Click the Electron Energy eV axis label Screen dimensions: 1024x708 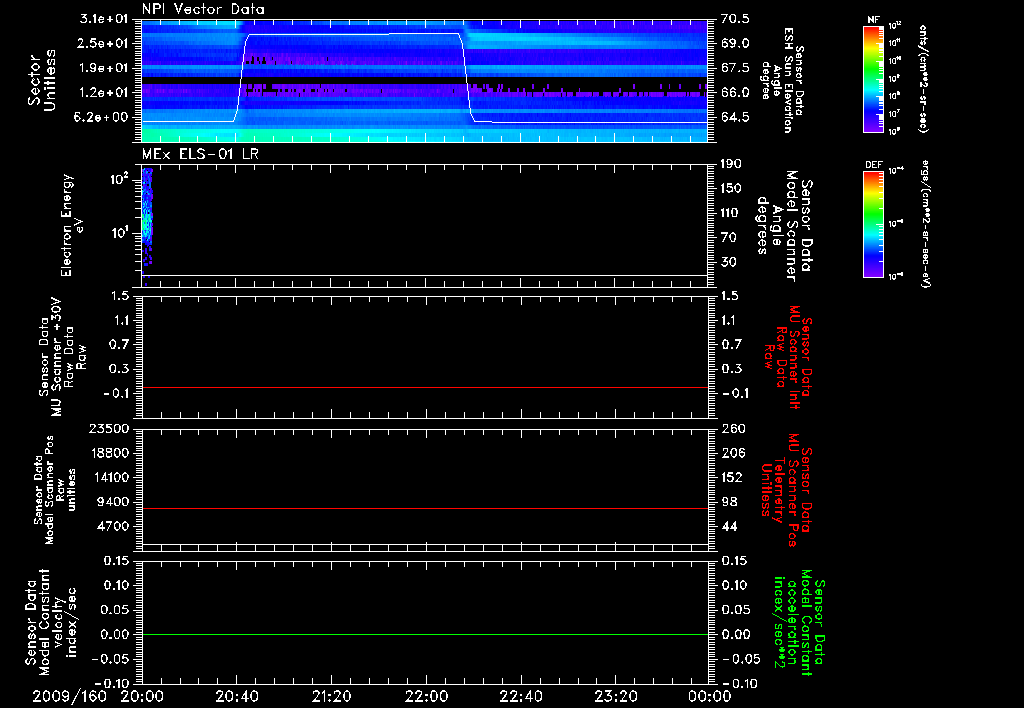72,225
